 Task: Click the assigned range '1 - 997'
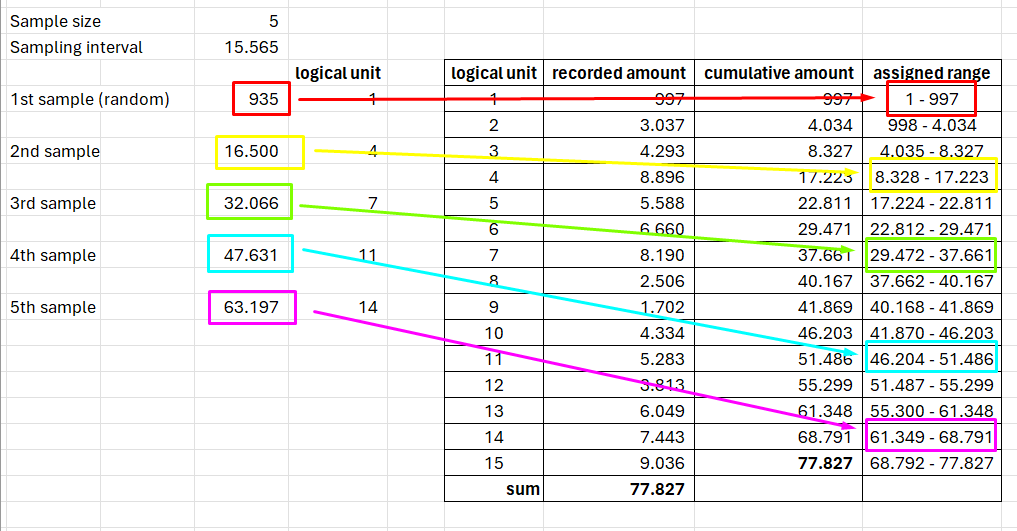tap(932, 99)
